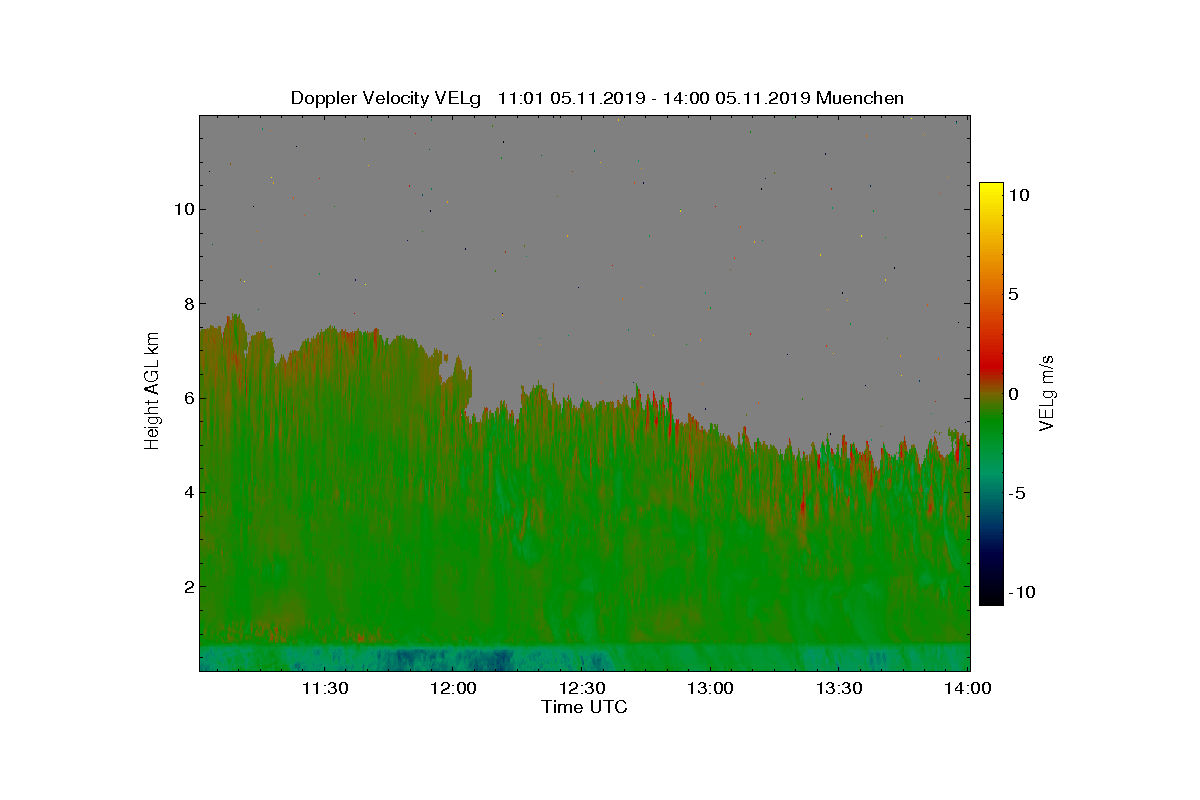Click the colorbar tick label 5

click(1013, 295)
